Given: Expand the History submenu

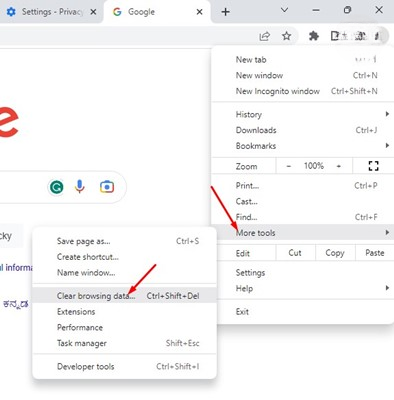Looking at the screenshot, I should 303,114.
